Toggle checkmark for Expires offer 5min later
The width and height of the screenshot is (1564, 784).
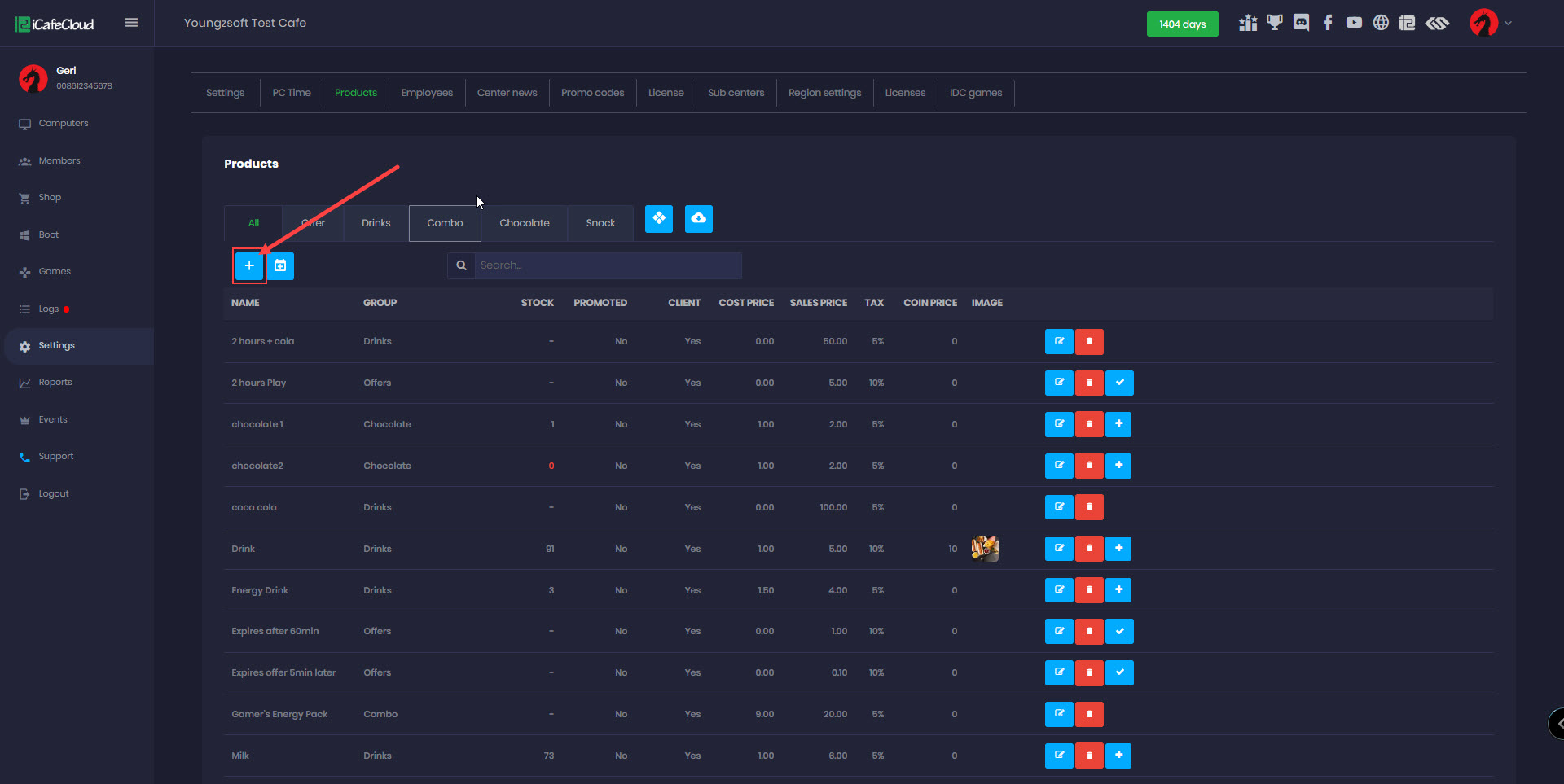(1119, 672)
